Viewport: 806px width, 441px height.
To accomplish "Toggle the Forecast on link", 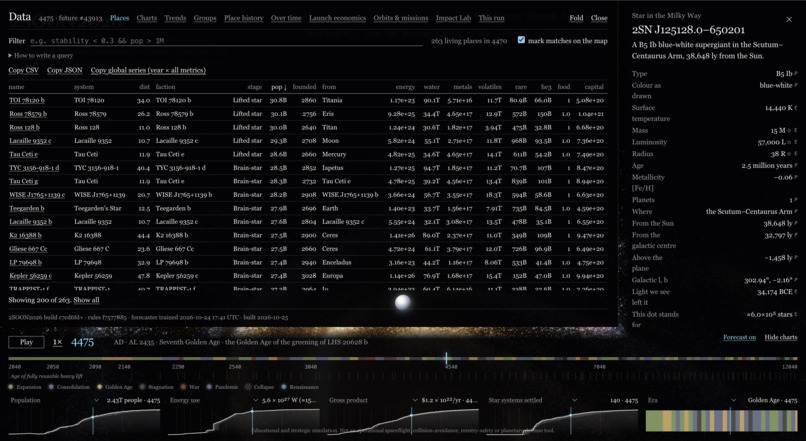I will tap(739, 337).
